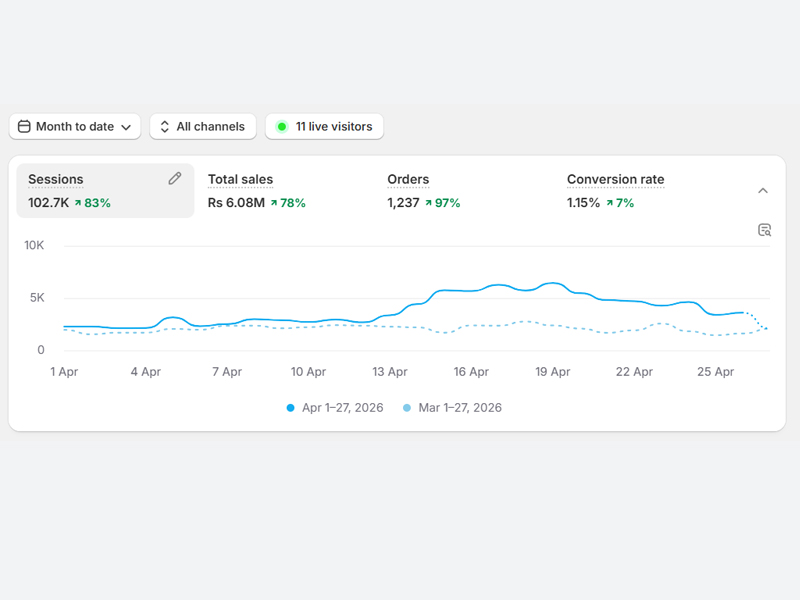Select the Conversion rate metric

tap(615, 180)
